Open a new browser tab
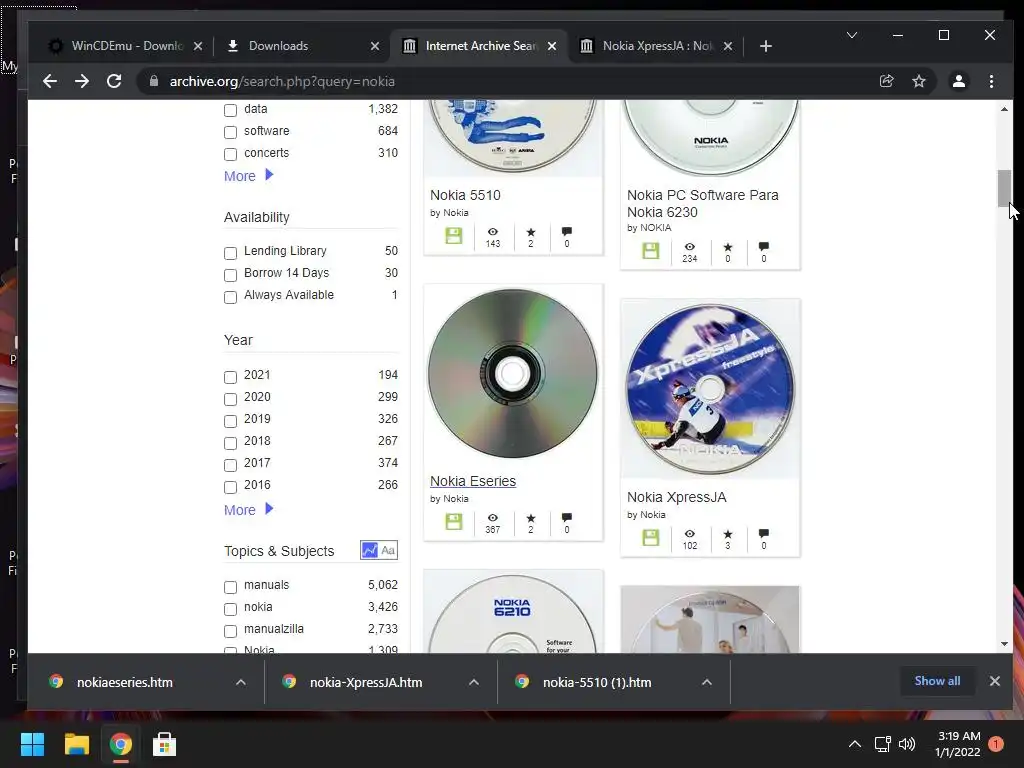 pos(766,46)
